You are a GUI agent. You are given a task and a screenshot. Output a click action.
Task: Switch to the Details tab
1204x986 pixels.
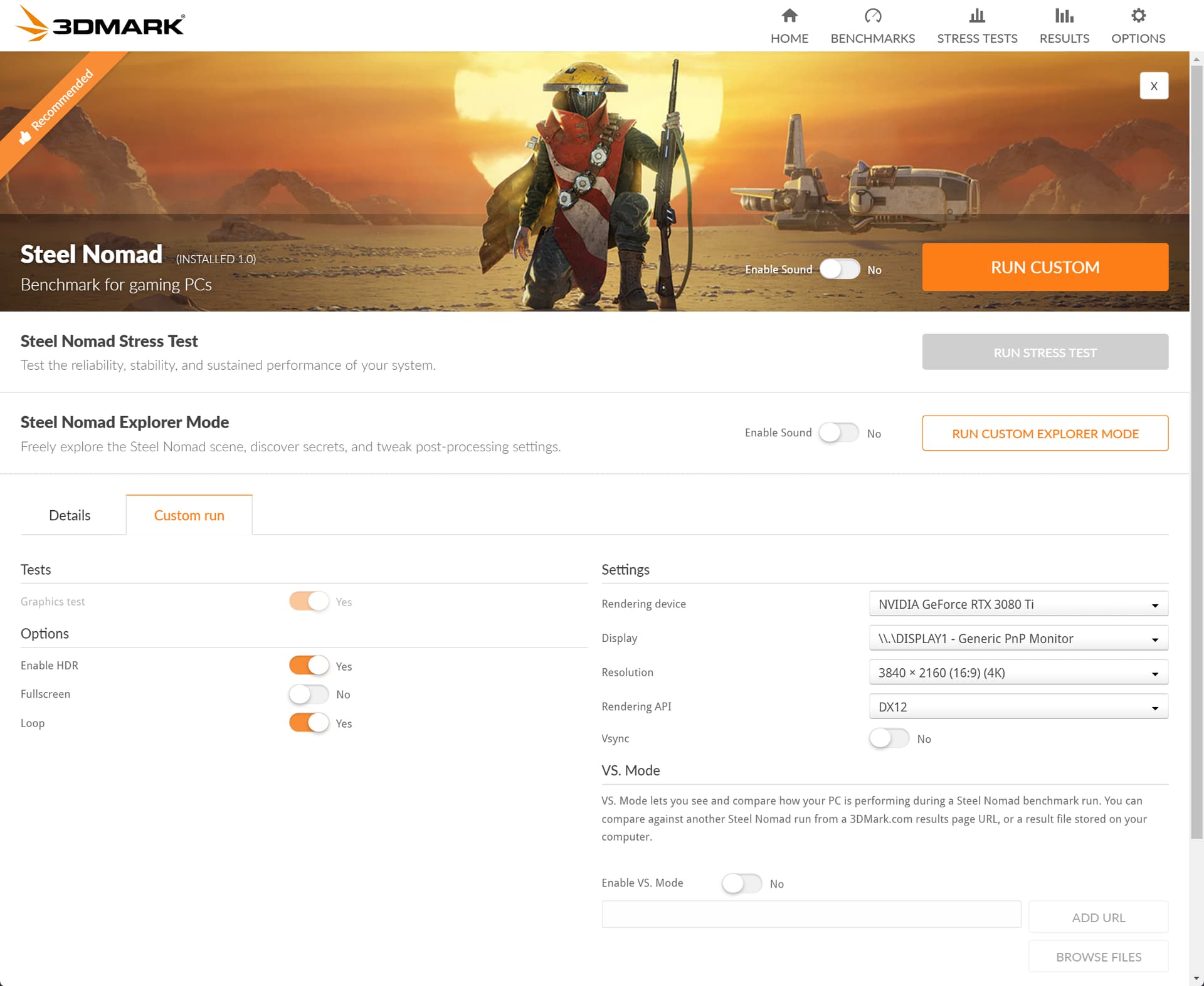(70, 515)
